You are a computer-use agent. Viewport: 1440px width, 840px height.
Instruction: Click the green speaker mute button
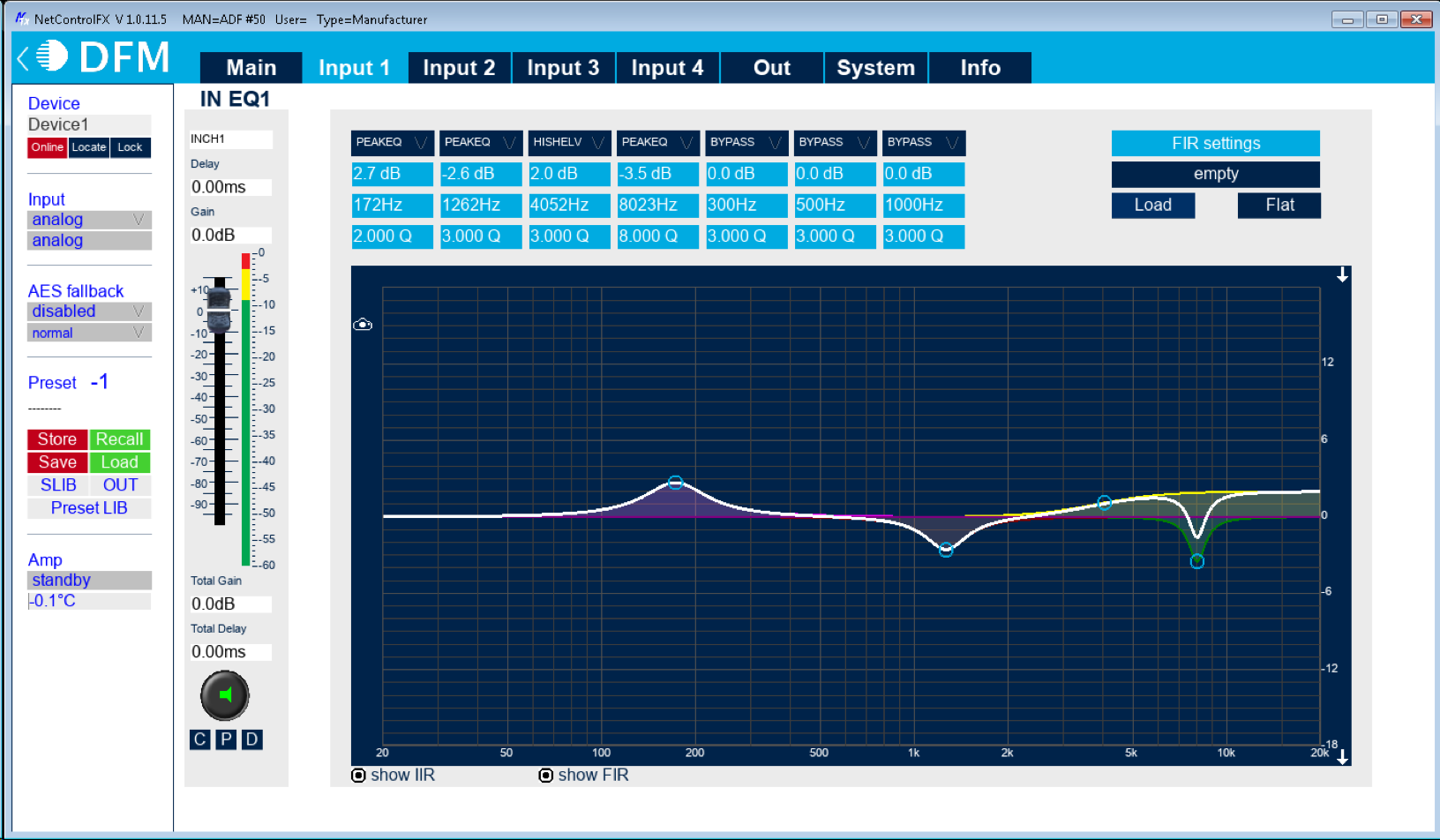tap(225, 695)
